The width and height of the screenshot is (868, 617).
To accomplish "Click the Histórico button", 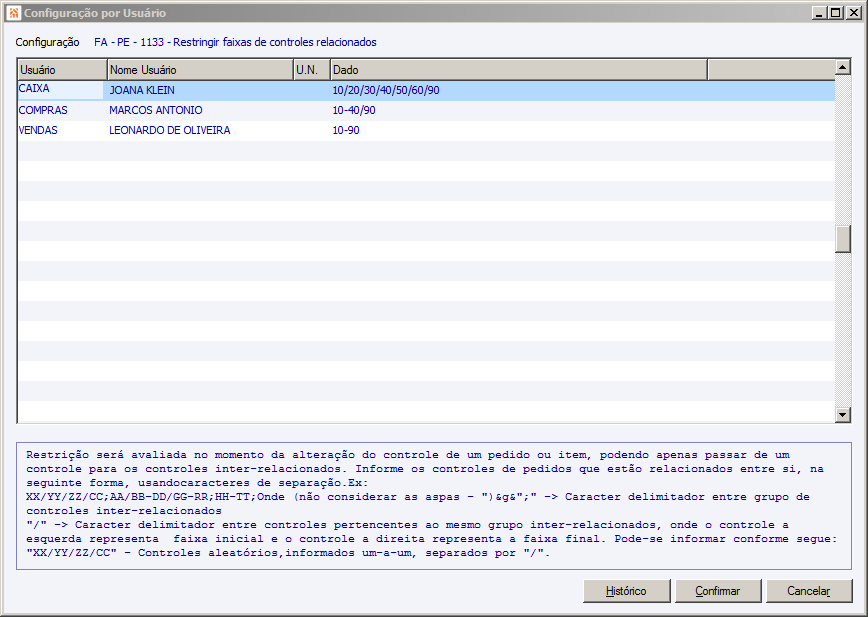I will click(x=627, y=591).
